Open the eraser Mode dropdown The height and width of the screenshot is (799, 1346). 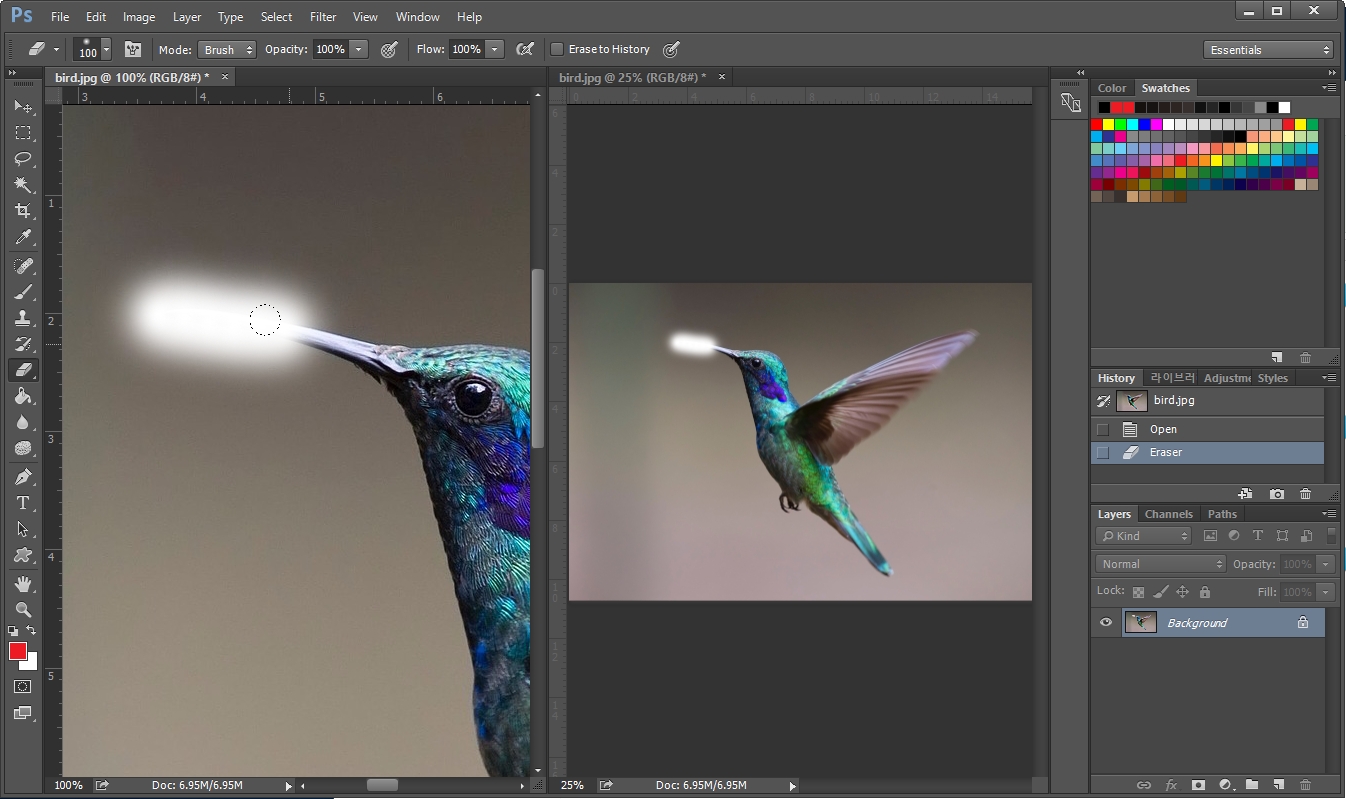(x=227, y=49)
